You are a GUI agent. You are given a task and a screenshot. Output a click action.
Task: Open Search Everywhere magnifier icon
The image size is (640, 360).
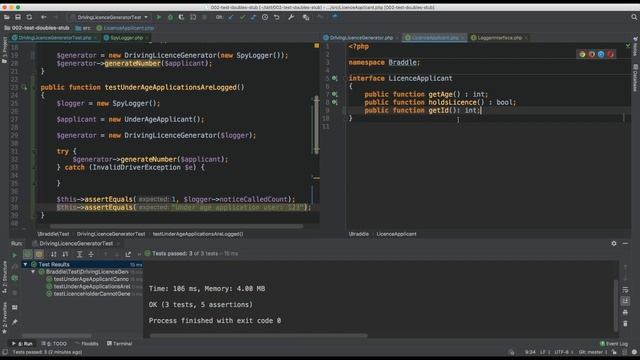click(634, 17)
